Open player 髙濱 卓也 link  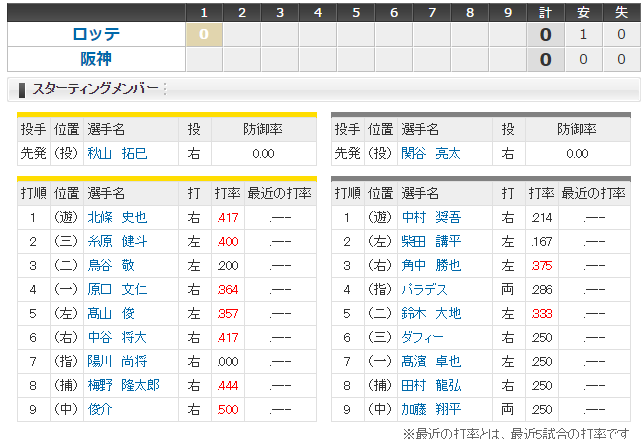click(431, 361)
